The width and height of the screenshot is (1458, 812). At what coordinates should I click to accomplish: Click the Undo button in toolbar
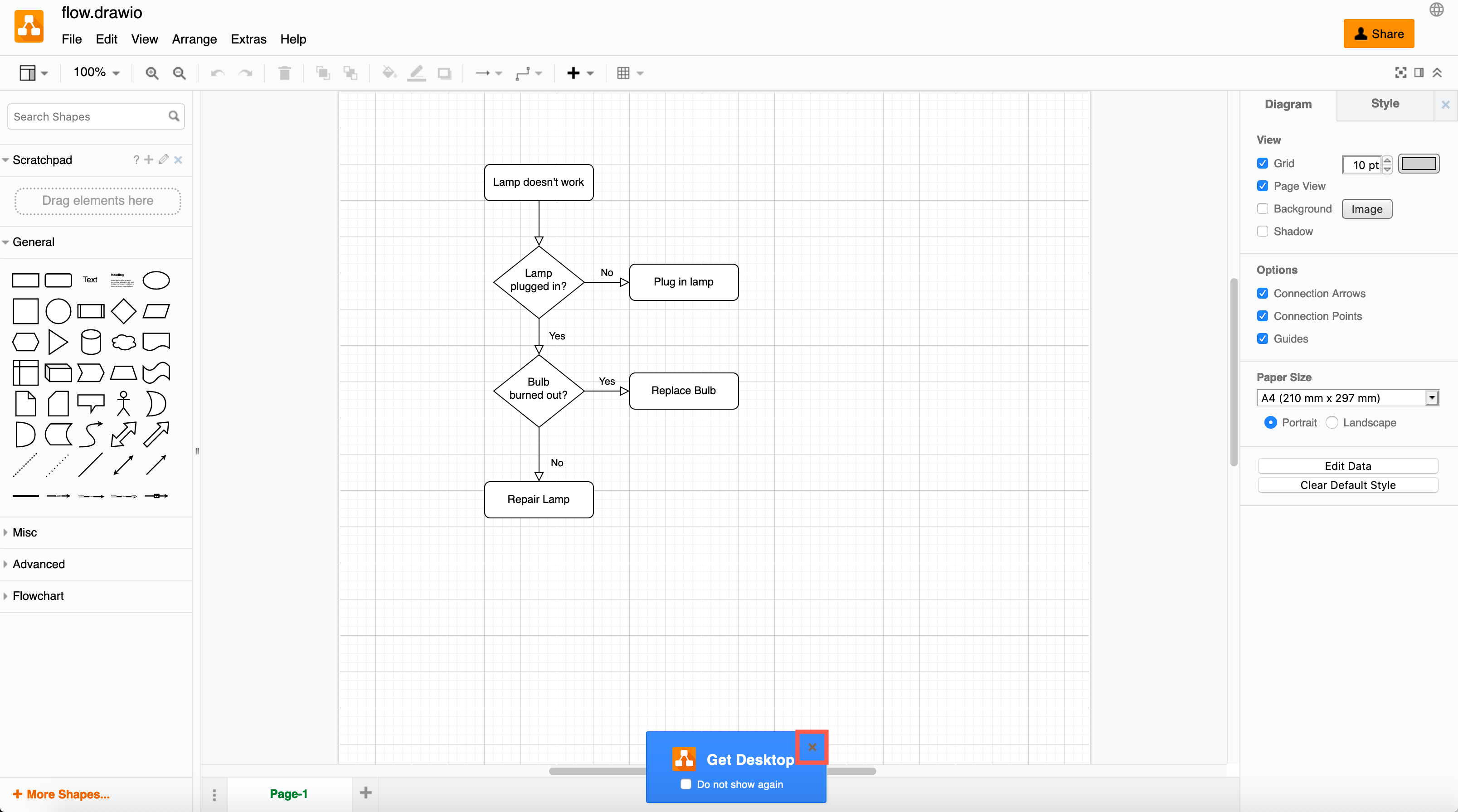tap(218, 72)
